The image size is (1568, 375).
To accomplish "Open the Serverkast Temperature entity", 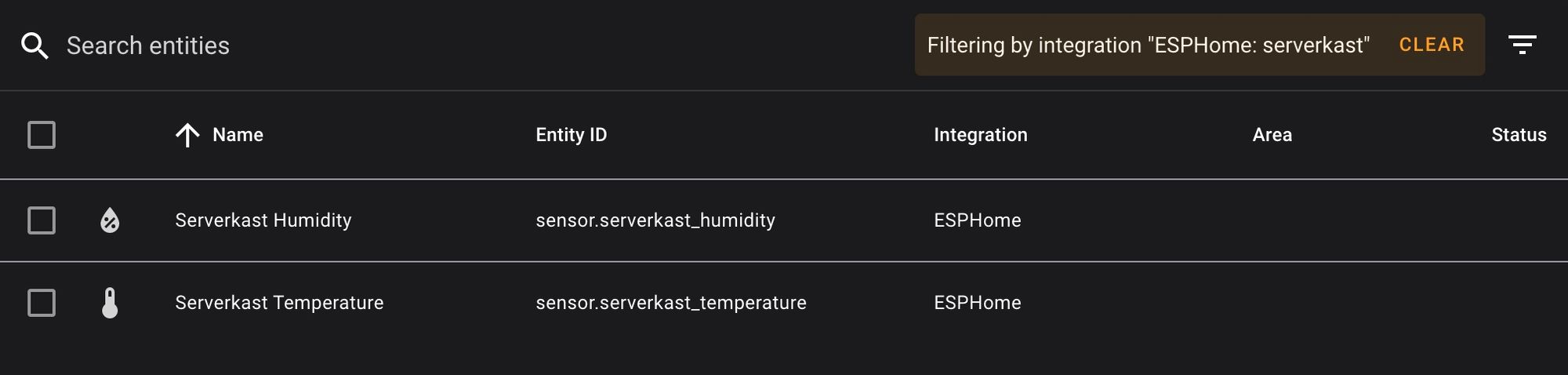I will point(279,303).
